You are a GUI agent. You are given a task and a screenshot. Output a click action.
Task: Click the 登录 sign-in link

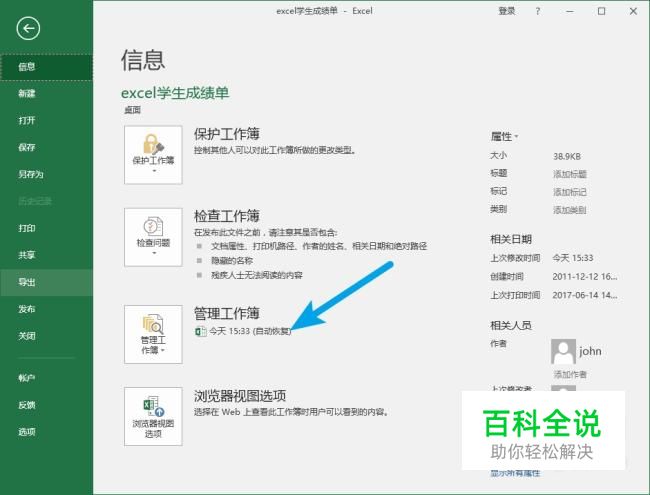point(507,11)
